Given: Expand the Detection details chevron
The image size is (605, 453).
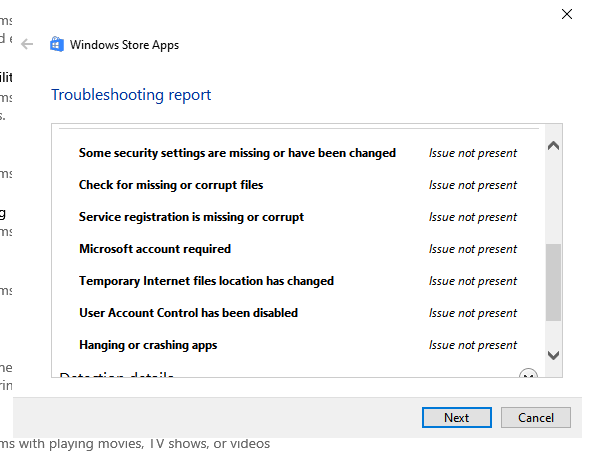Looking at the screenshot, I should point(528,375).
